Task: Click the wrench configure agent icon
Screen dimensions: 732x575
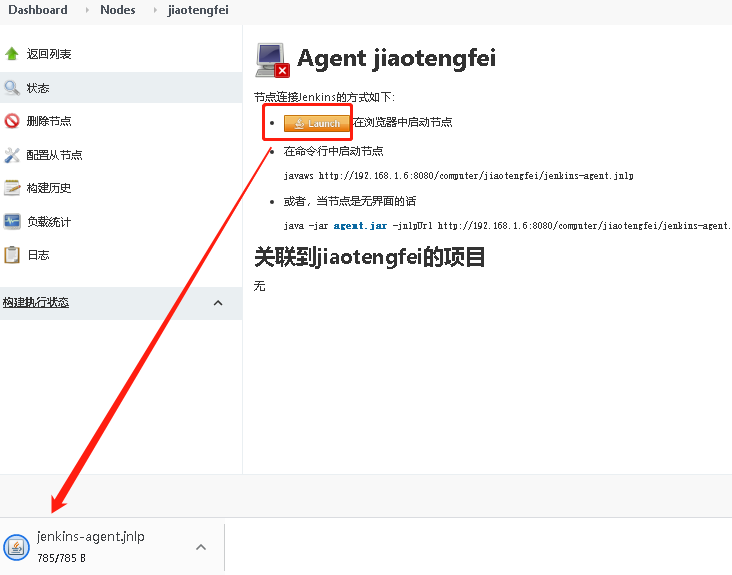Action: pos(12,155)
